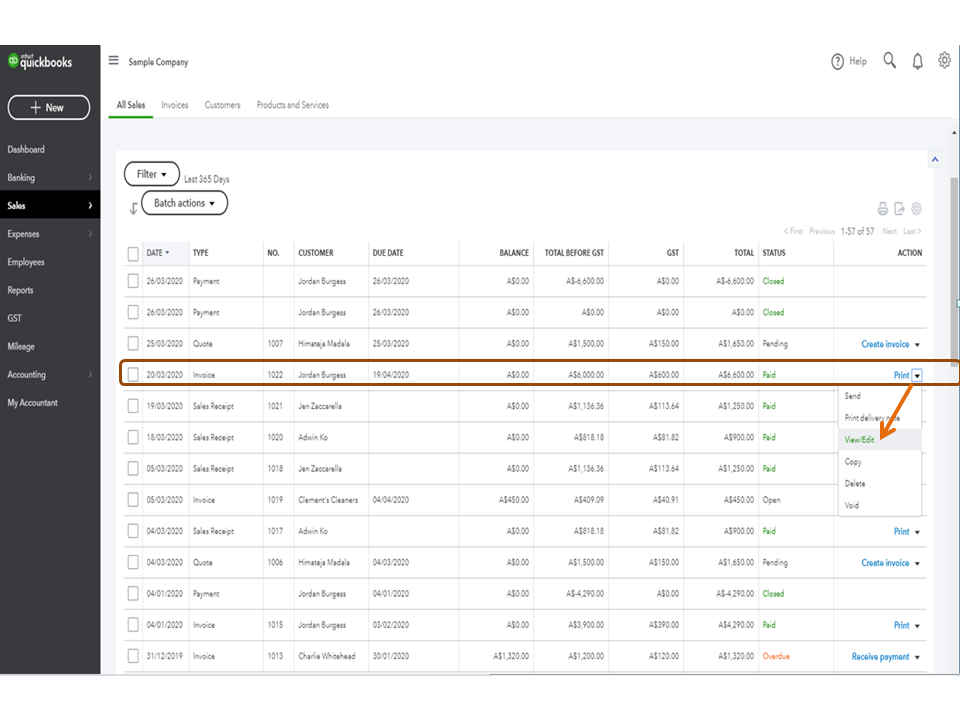This screenshot has width=960, height=720.
Task: Check the box for invoice 1022 row
Action: pos(133,375)
